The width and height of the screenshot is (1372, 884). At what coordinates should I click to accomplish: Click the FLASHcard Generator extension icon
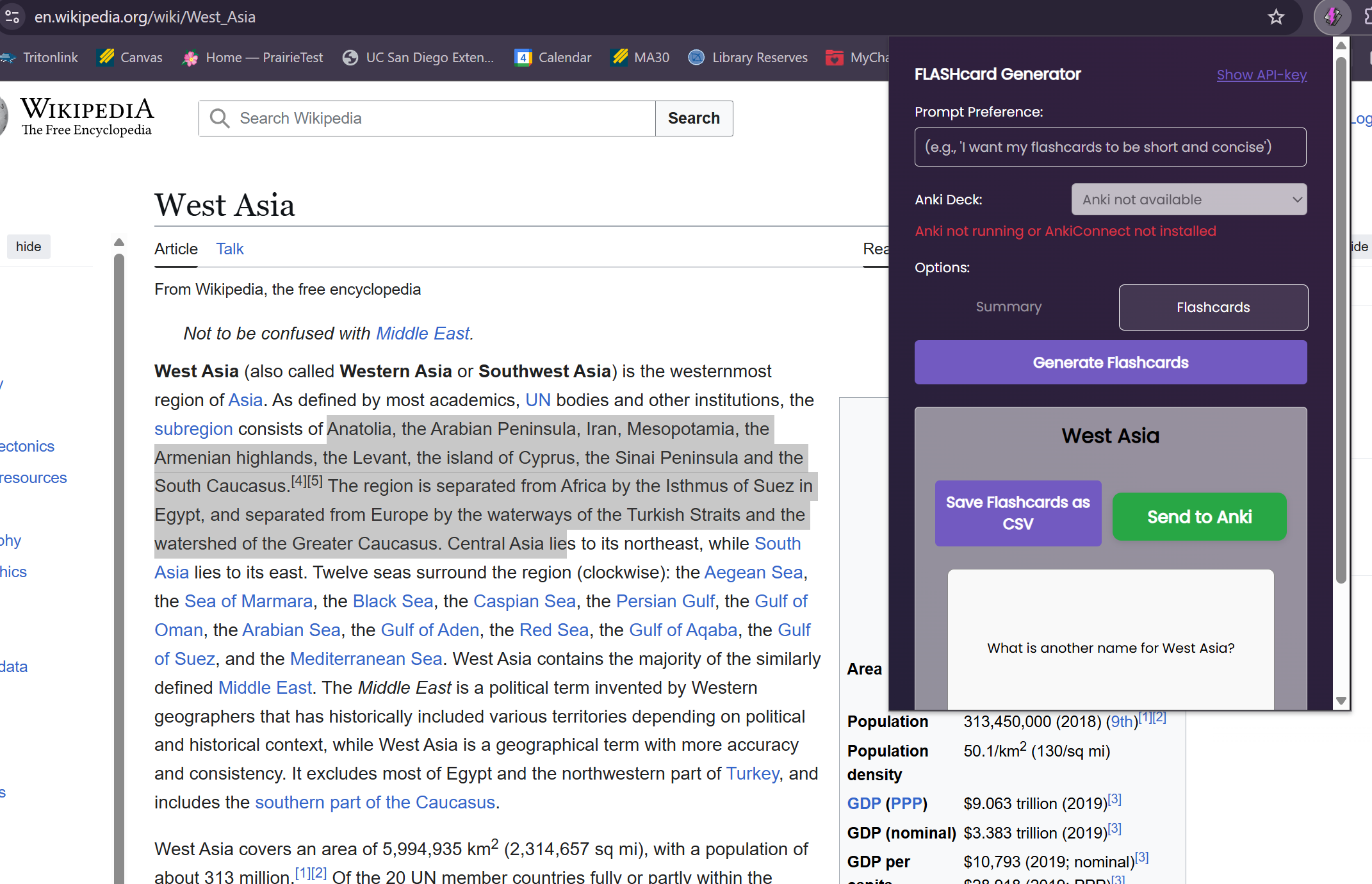coord(1332,17)
